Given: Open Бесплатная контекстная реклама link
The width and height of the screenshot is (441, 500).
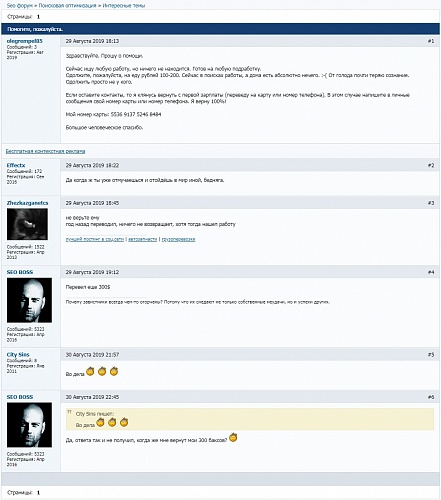Looking at the screenshot, I should tap(45, 151).
